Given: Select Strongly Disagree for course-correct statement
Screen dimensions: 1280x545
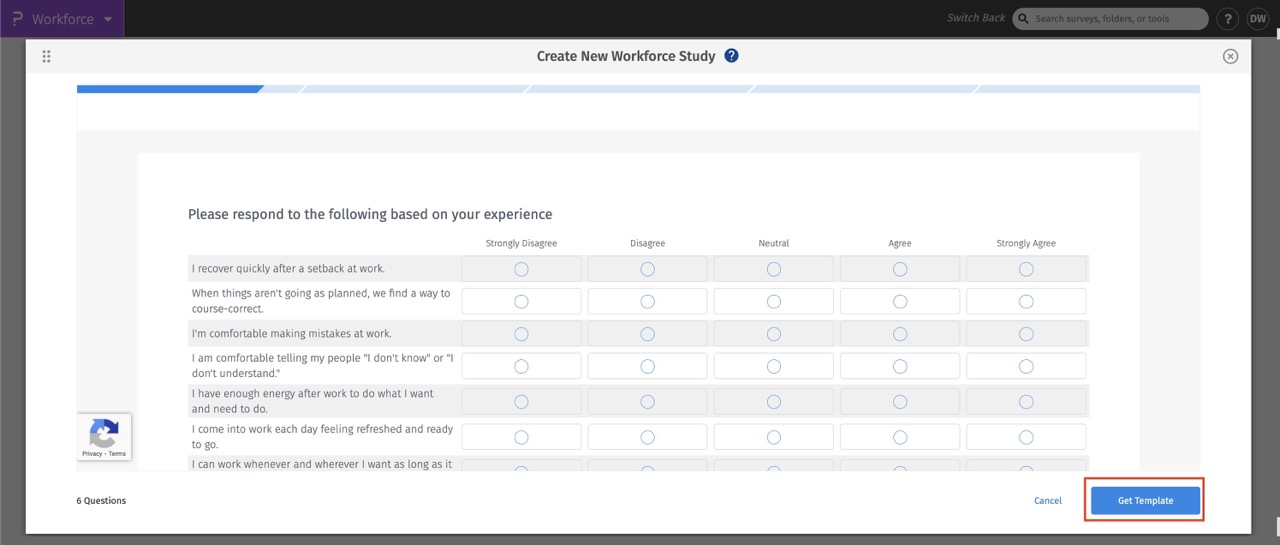Looking at the screenshot, I should click(x=521, y=301).
